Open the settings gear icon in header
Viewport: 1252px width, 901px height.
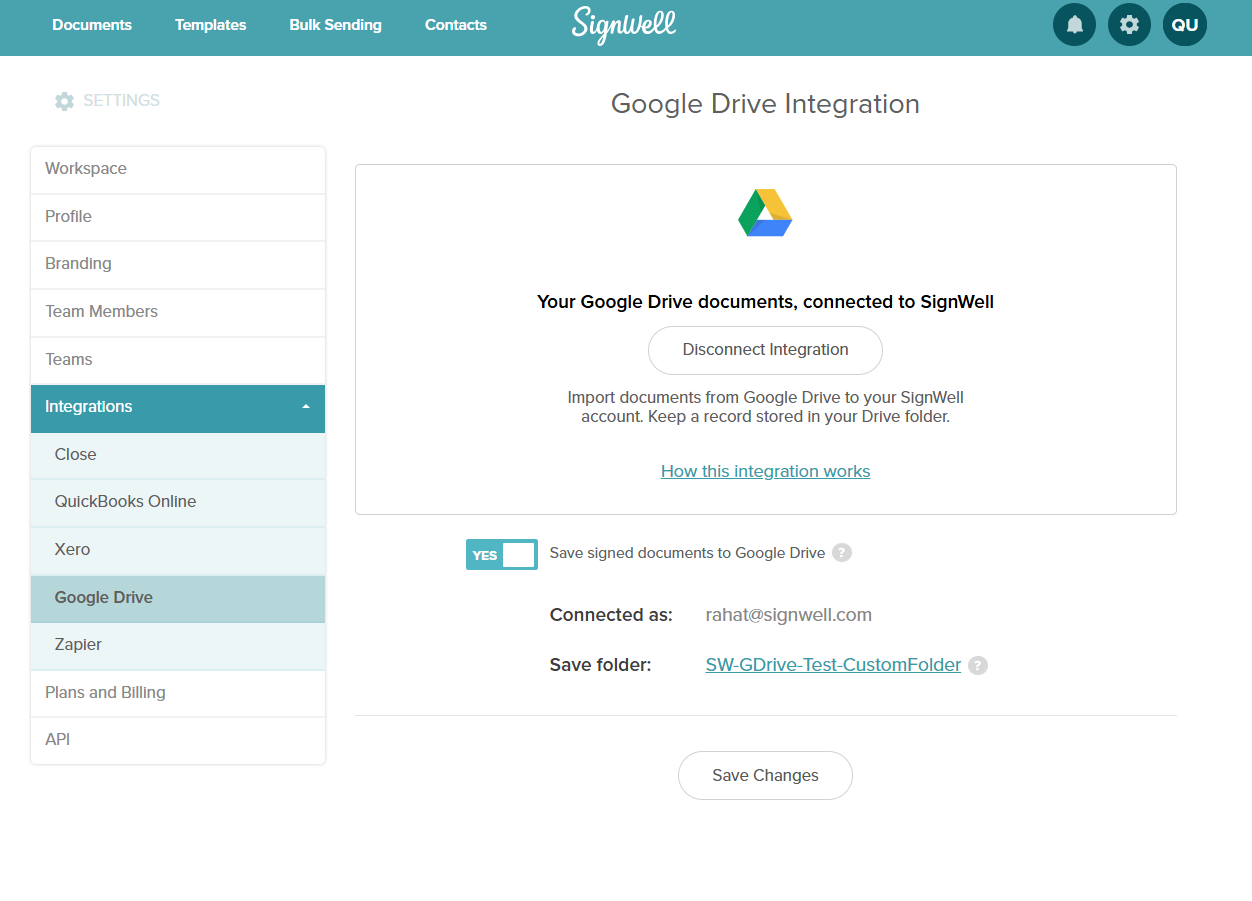[1129, 25]
